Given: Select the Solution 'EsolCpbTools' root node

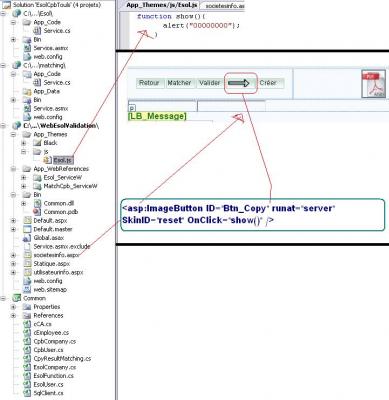Looking at the screenshot, I should tap(57, 5).
